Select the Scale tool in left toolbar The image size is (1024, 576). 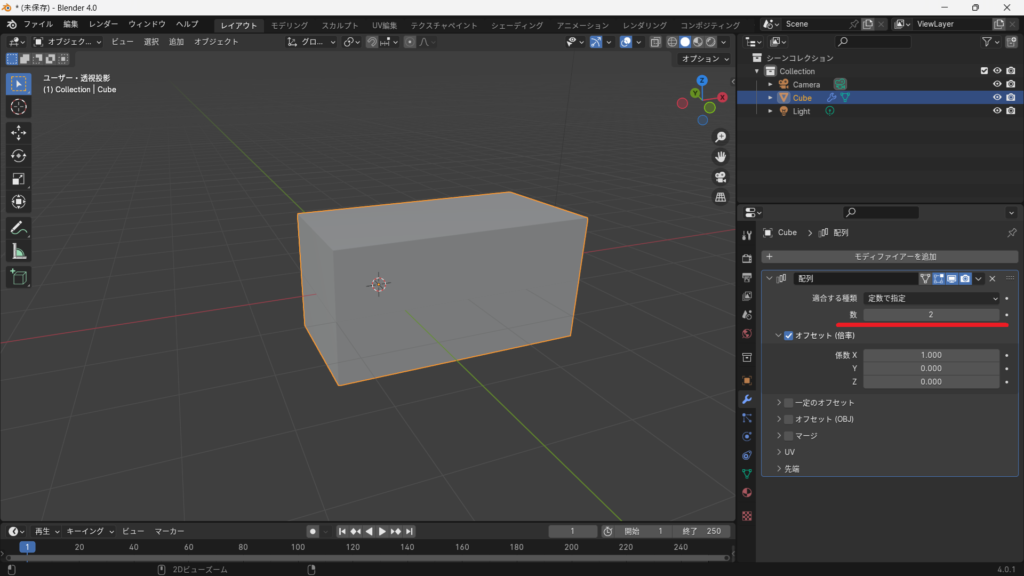click(x=18, y=179)
